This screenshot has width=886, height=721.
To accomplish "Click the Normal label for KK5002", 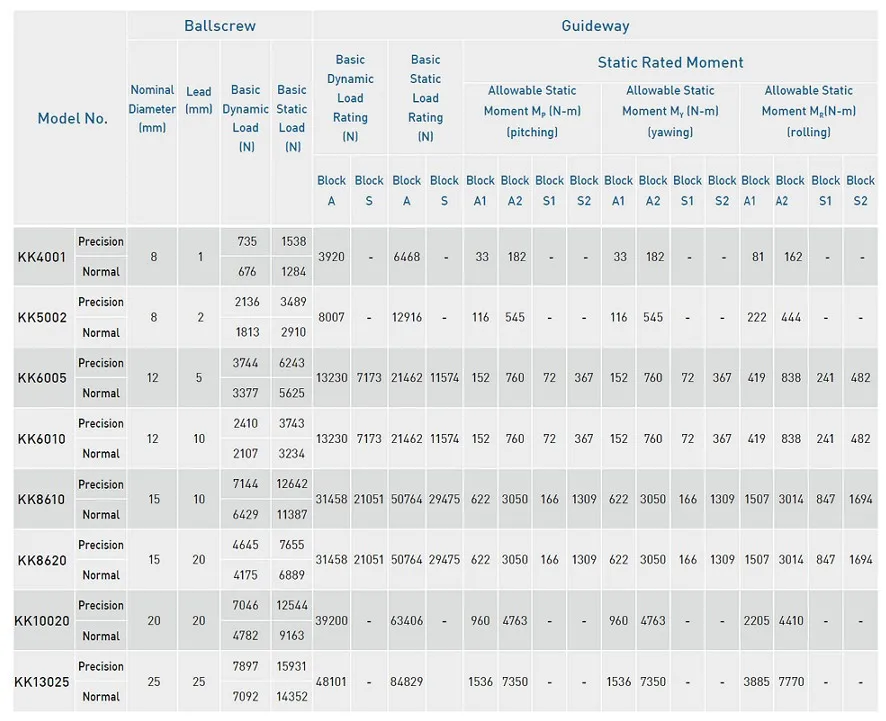I will tap(101, 333).
